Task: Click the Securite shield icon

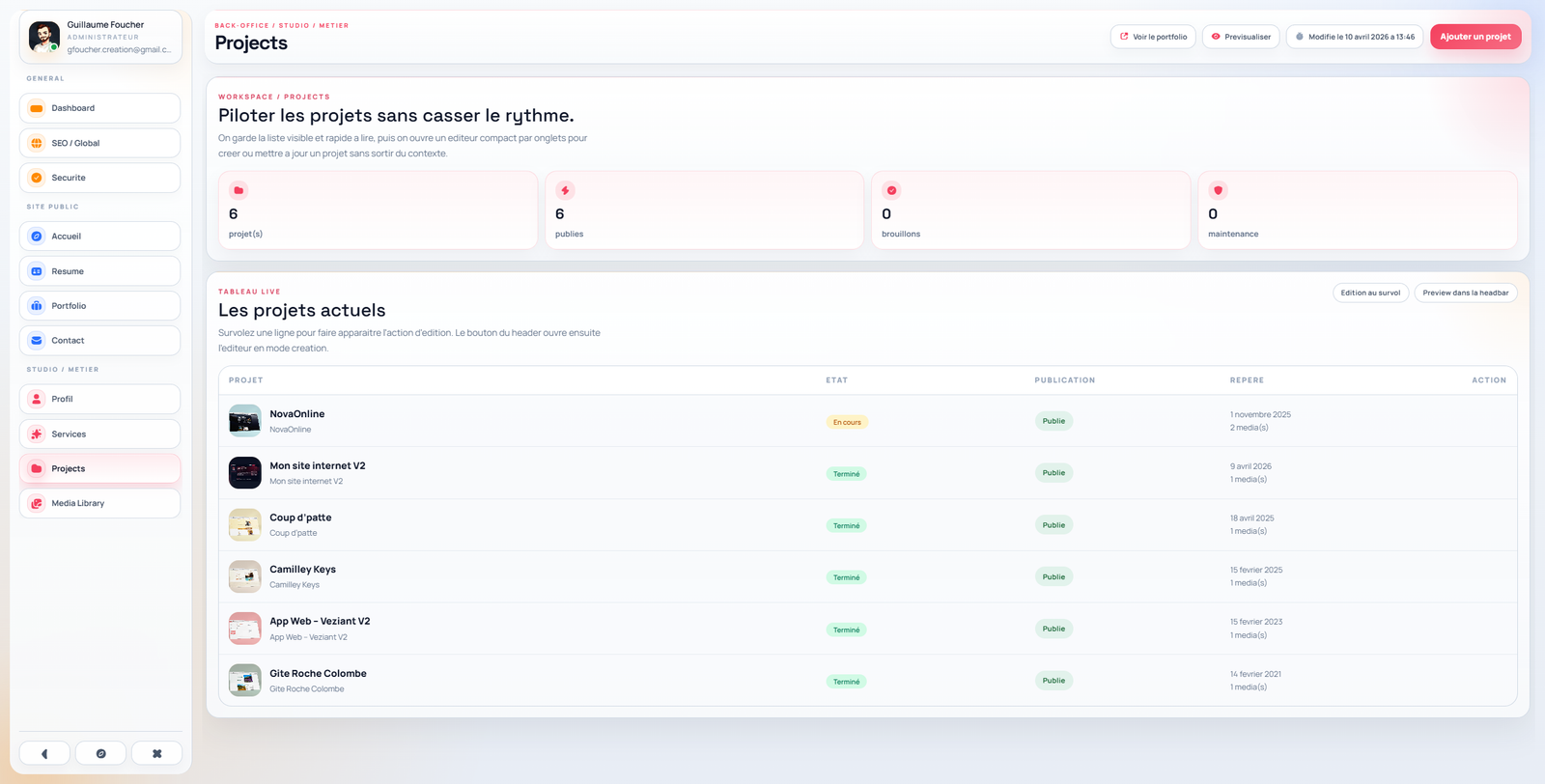Action: coord(37,178)
